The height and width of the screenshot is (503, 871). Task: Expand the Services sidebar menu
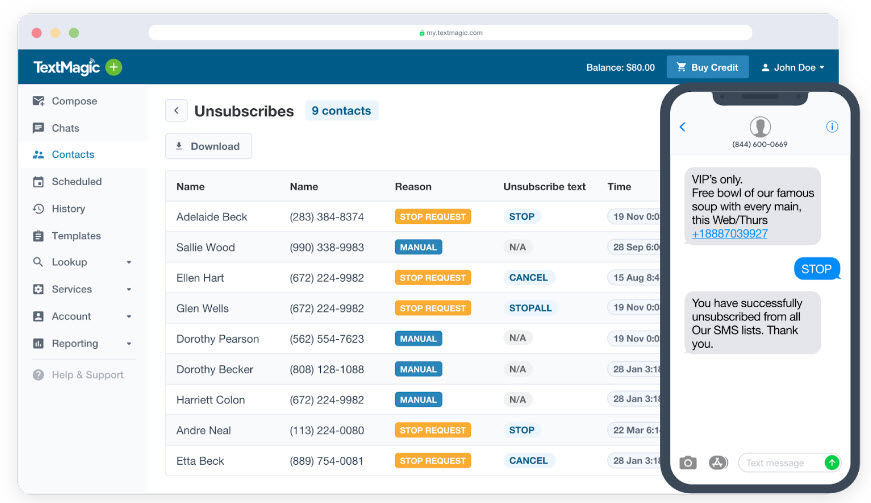tap(82, 289)
